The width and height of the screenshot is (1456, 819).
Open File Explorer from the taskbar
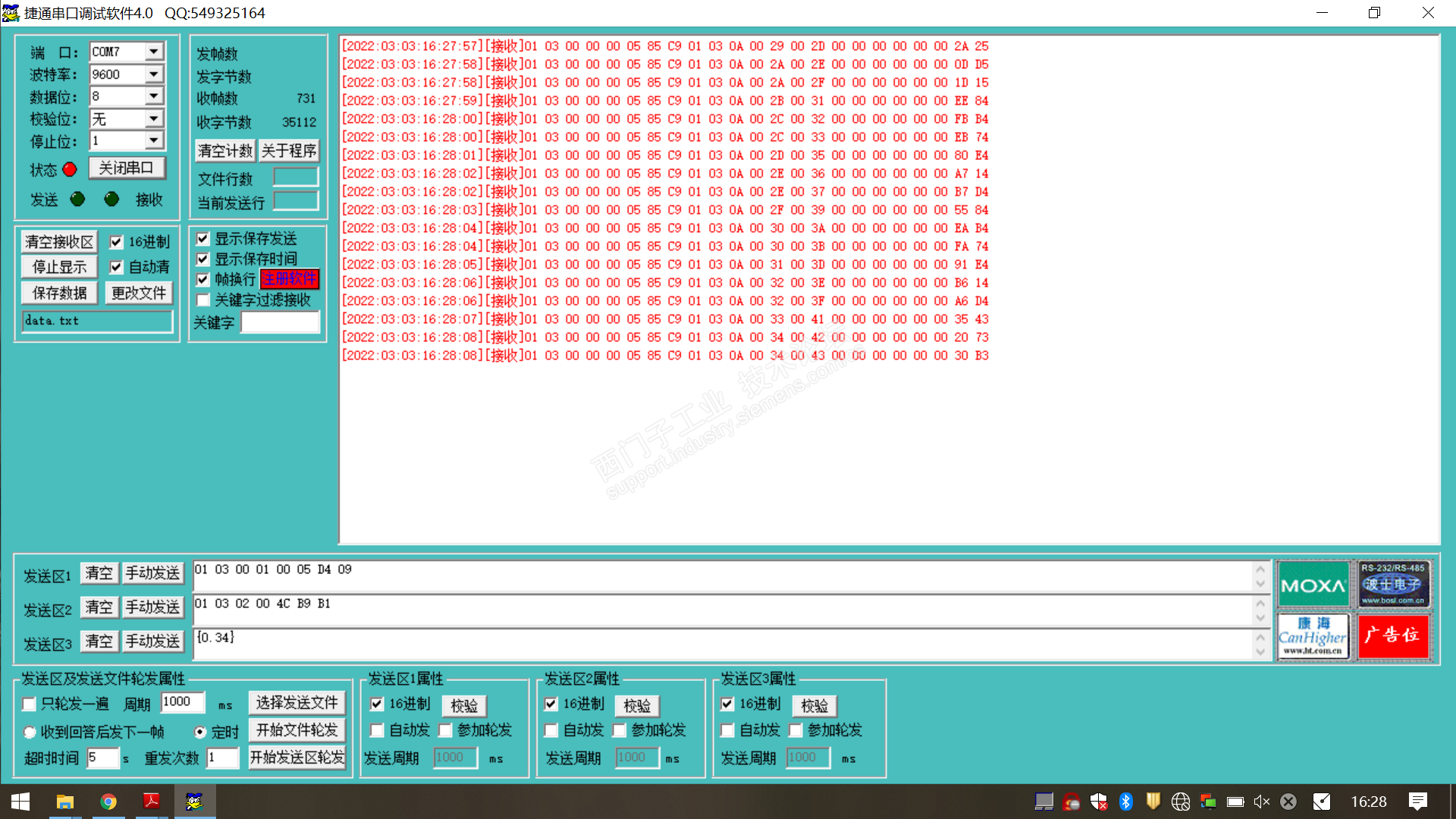coord(65,802)
